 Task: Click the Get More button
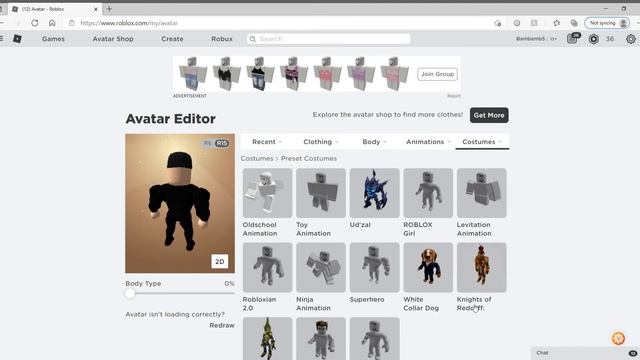coord(489,115)
